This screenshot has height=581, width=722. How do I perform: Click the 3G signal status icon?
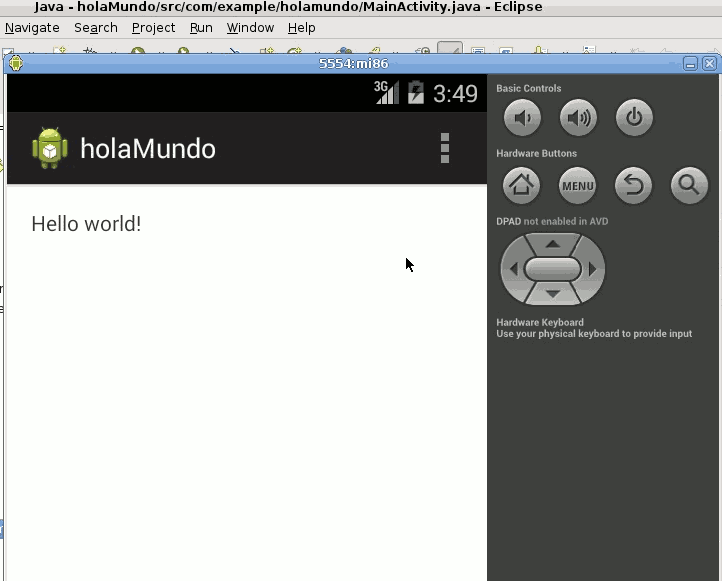pyautogui.click(x=386, y=93)
